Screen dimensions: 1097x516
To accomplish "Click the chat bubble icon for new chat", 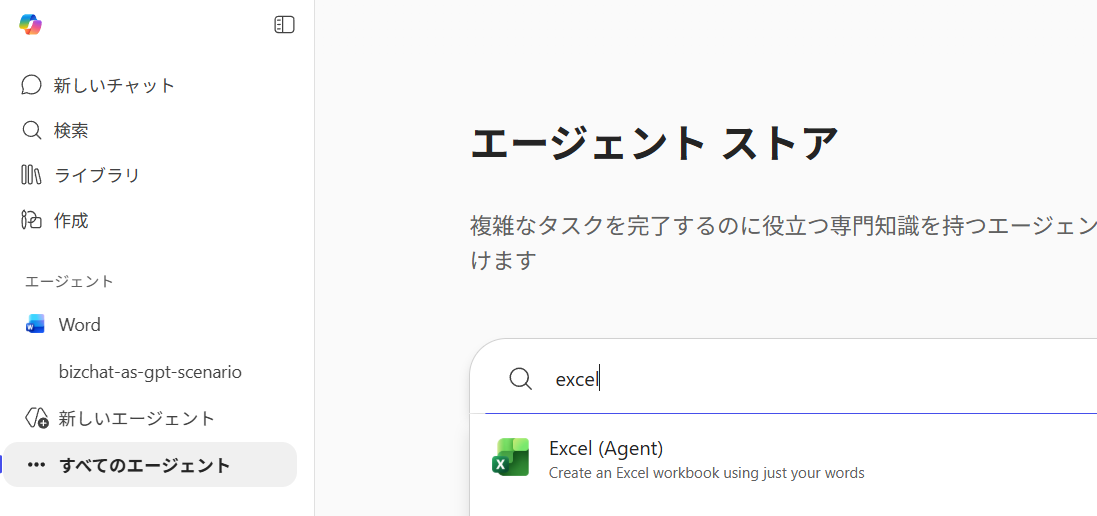I will (31, 85).
